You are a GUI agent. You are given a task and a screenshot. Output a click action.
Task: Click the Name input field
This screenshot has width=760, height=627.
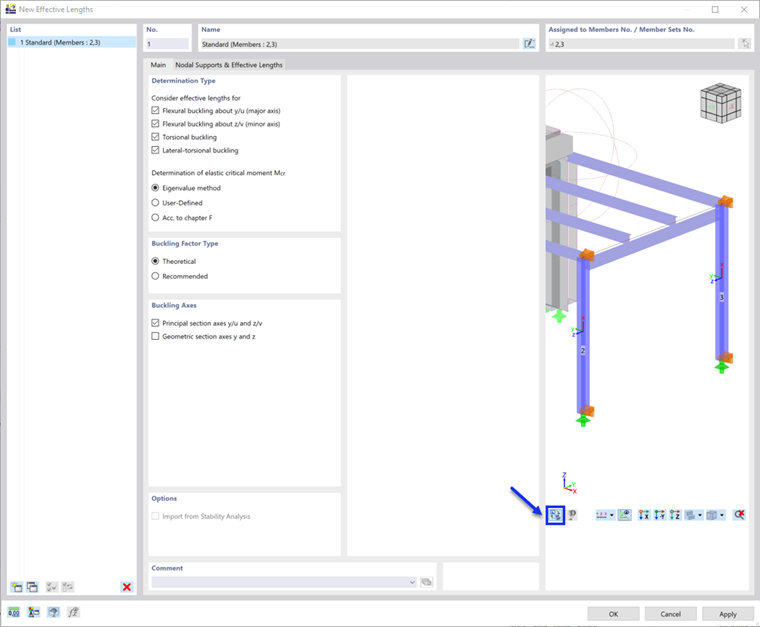click(x=360, y=44)
